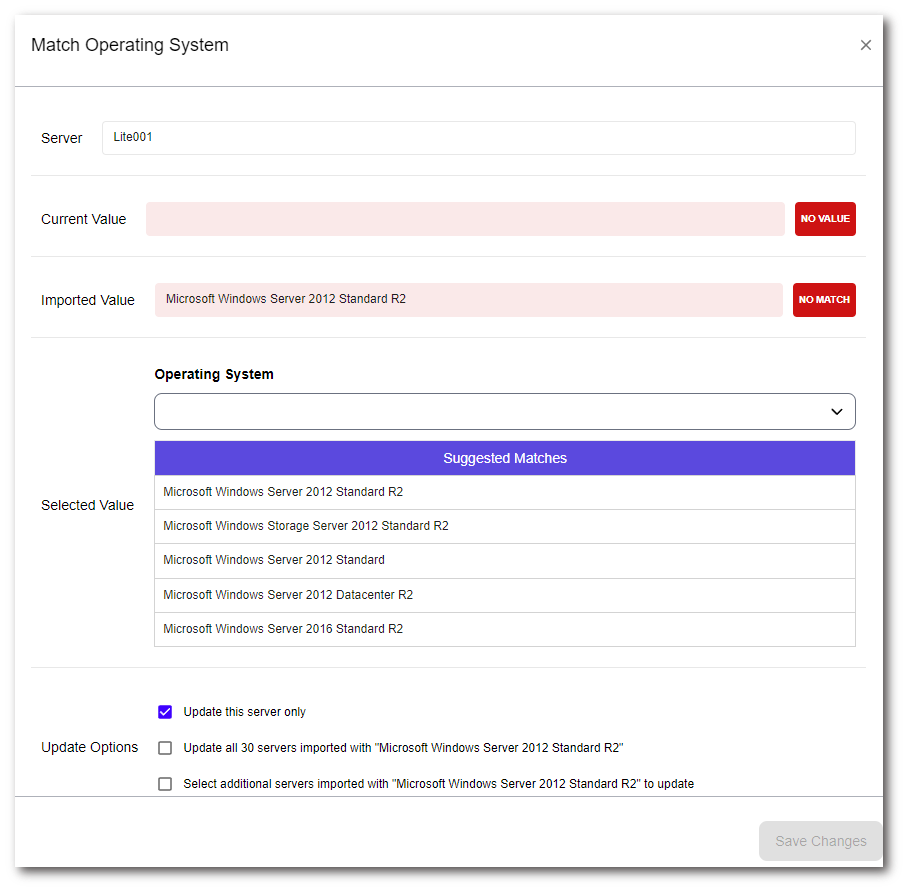Click the Imported Value text field
This screenshot has height=892, width=908.
click(468, 300)
